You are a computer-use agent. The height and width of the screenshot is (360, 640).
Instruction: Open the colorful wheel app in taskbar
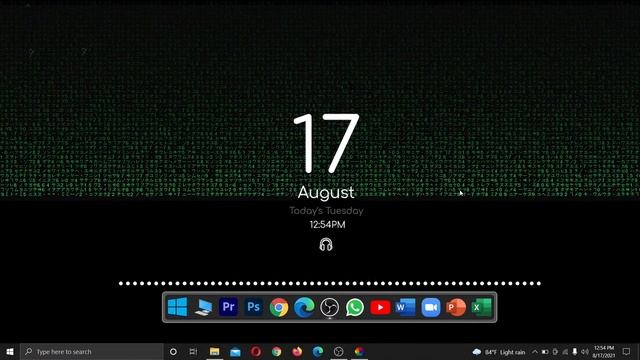pos(359,351)
